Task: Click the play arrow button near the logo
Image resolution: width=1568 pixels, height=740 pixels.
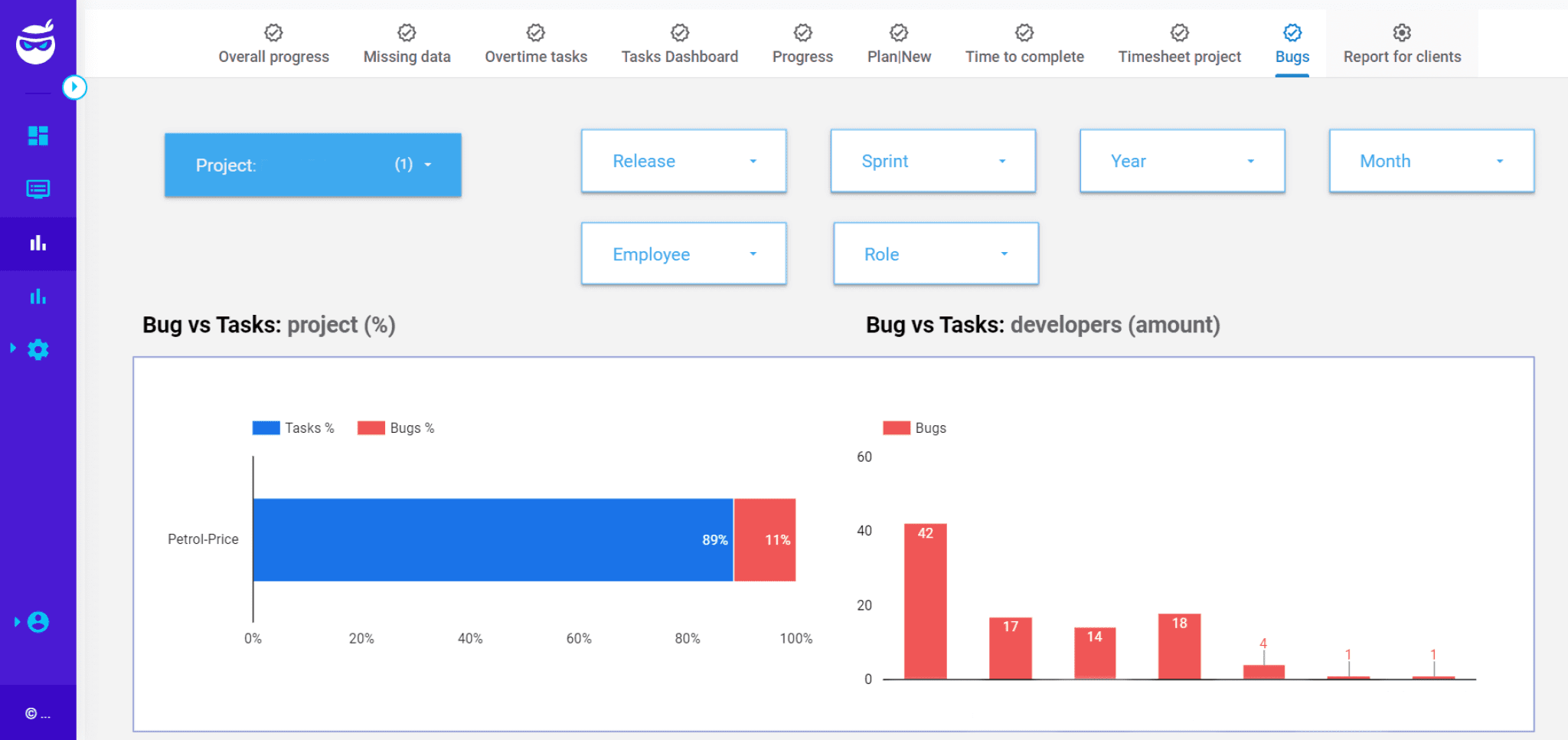Action: (74, 87)
